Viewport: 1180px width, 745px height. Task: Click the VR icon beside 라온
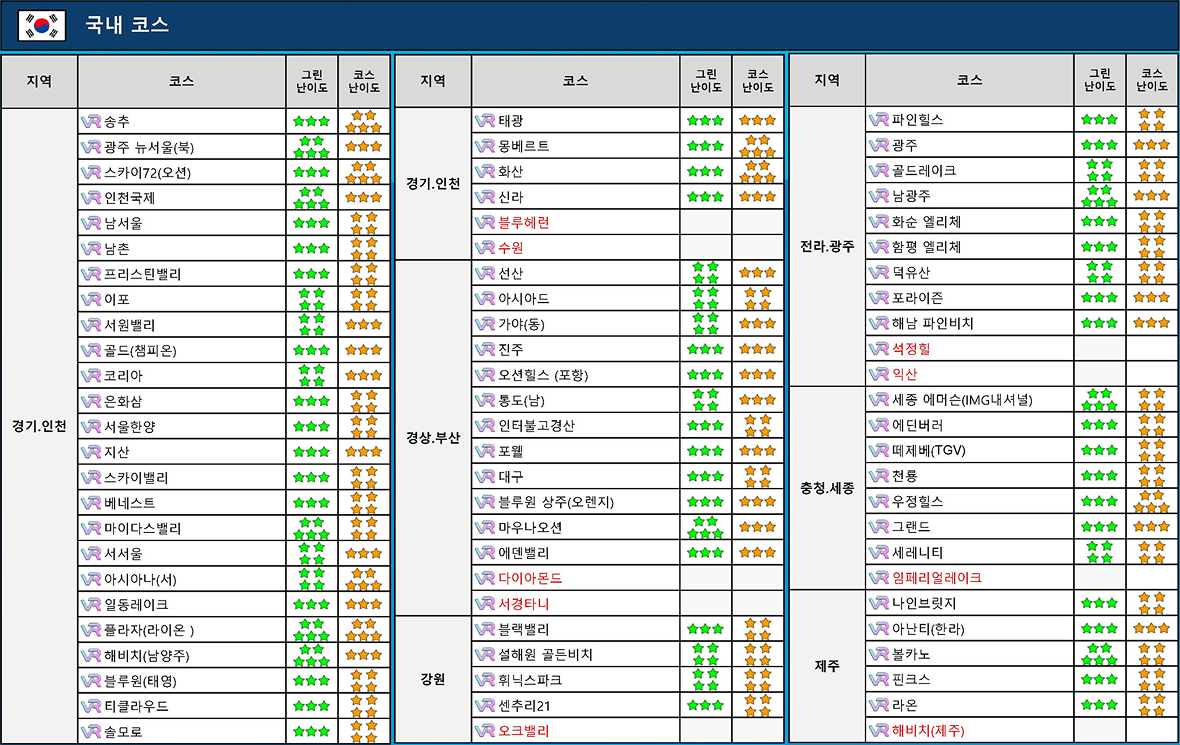tap(879, 705)
